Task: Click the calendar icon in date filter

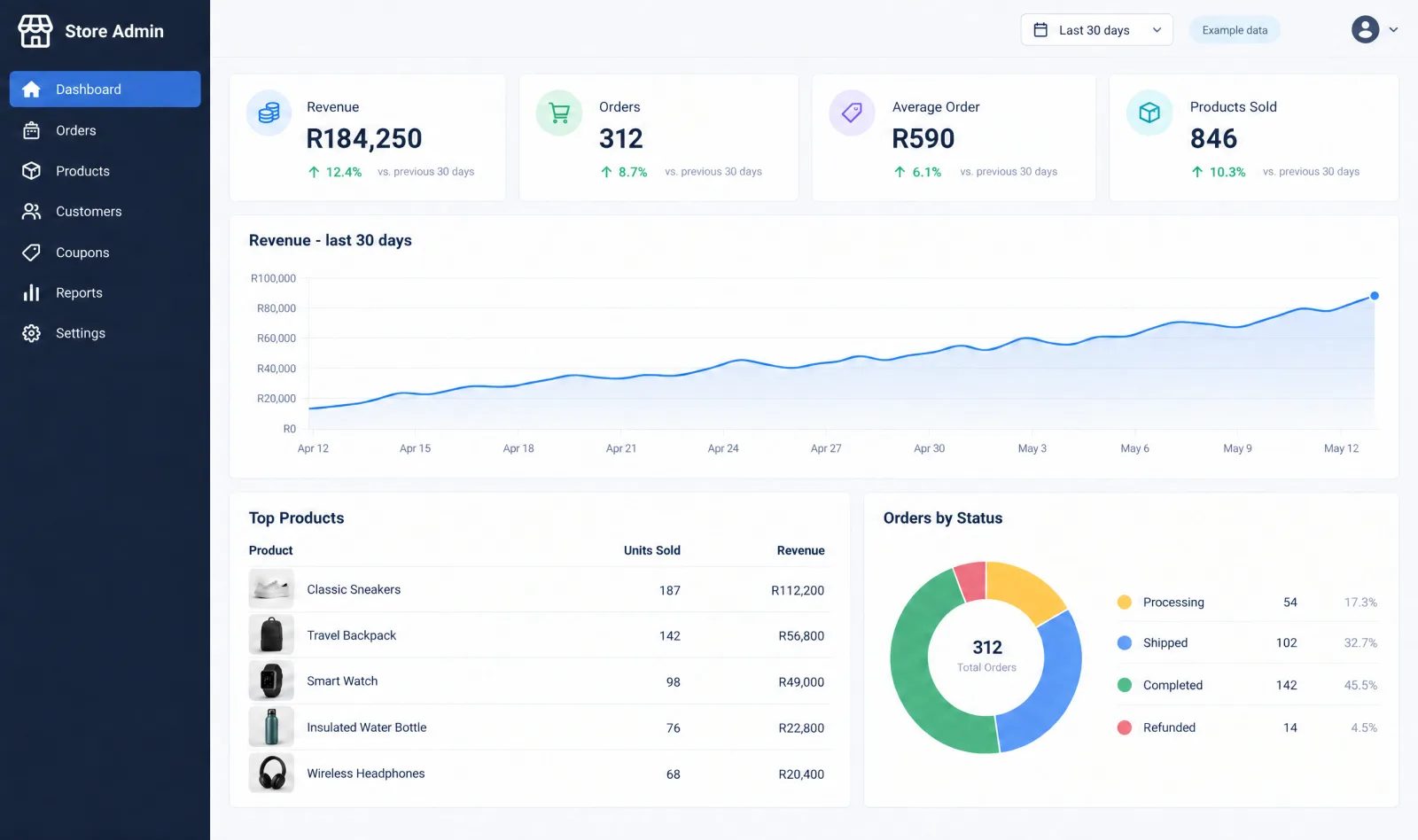Action: pyautogui.click(x=1040, y=30)
